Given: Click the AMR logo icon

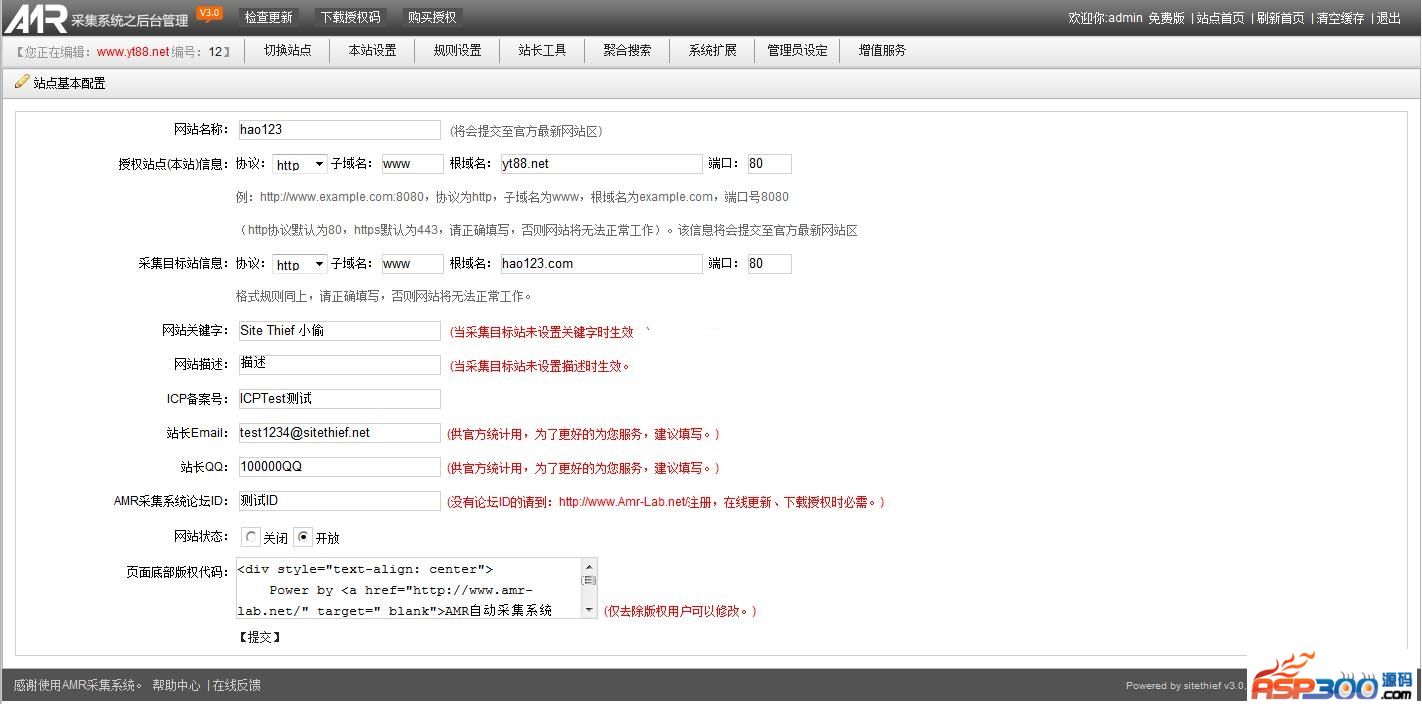Looking at the screenshot, I should tap(36, 18).
